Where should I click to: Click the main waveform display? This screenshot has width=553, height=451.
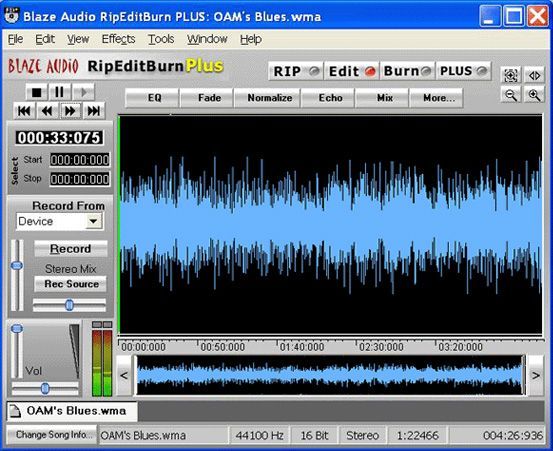pos(330,224)
